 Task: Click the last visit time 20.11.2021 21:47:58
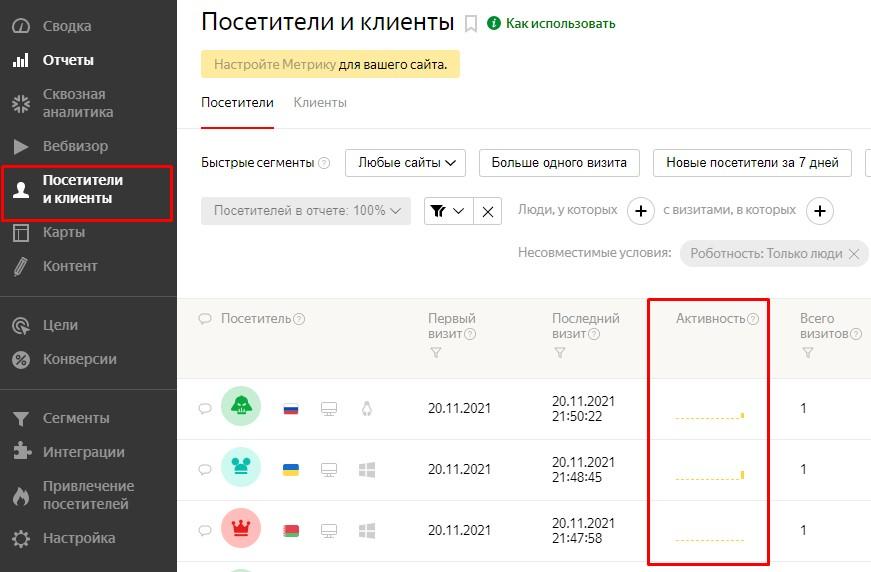click(583, 531)
